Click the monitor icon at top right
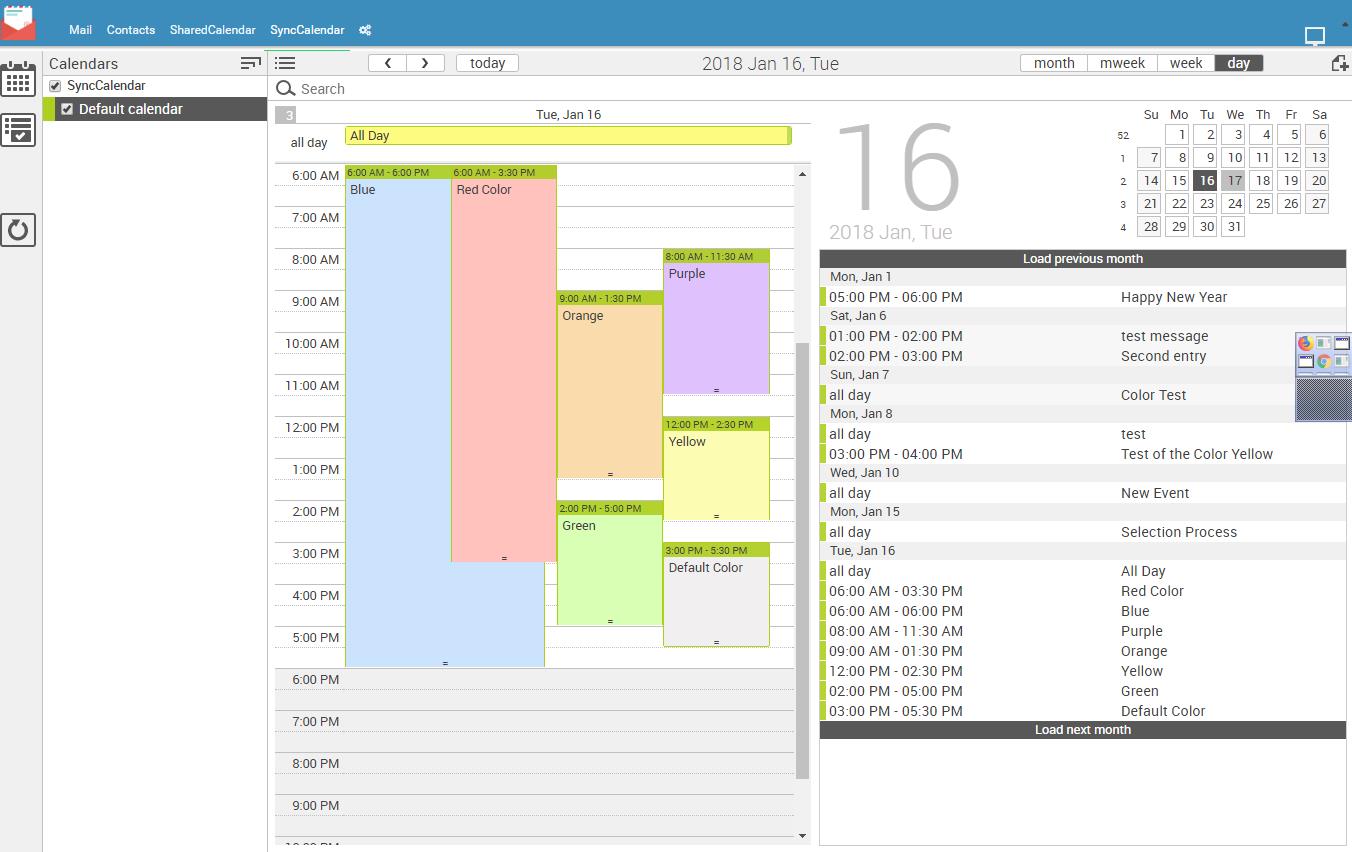Viewport: 1352px width, 852px height. pyautogui.click(x=1315, y=36)
